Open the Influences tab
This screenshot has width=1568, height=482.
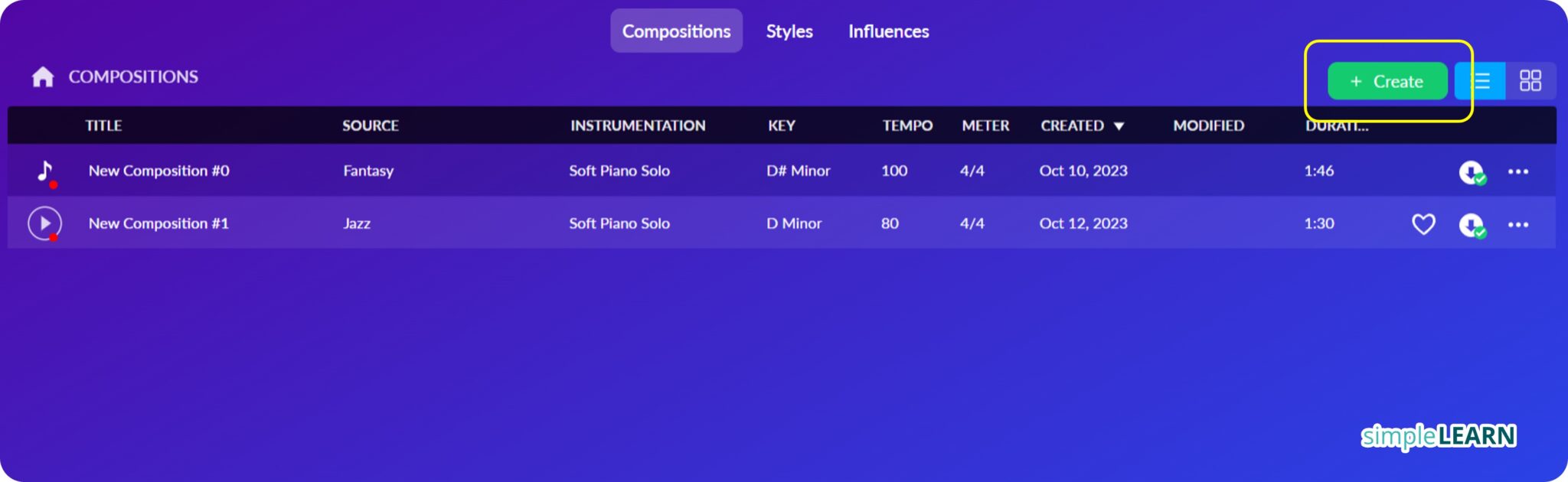888,31
